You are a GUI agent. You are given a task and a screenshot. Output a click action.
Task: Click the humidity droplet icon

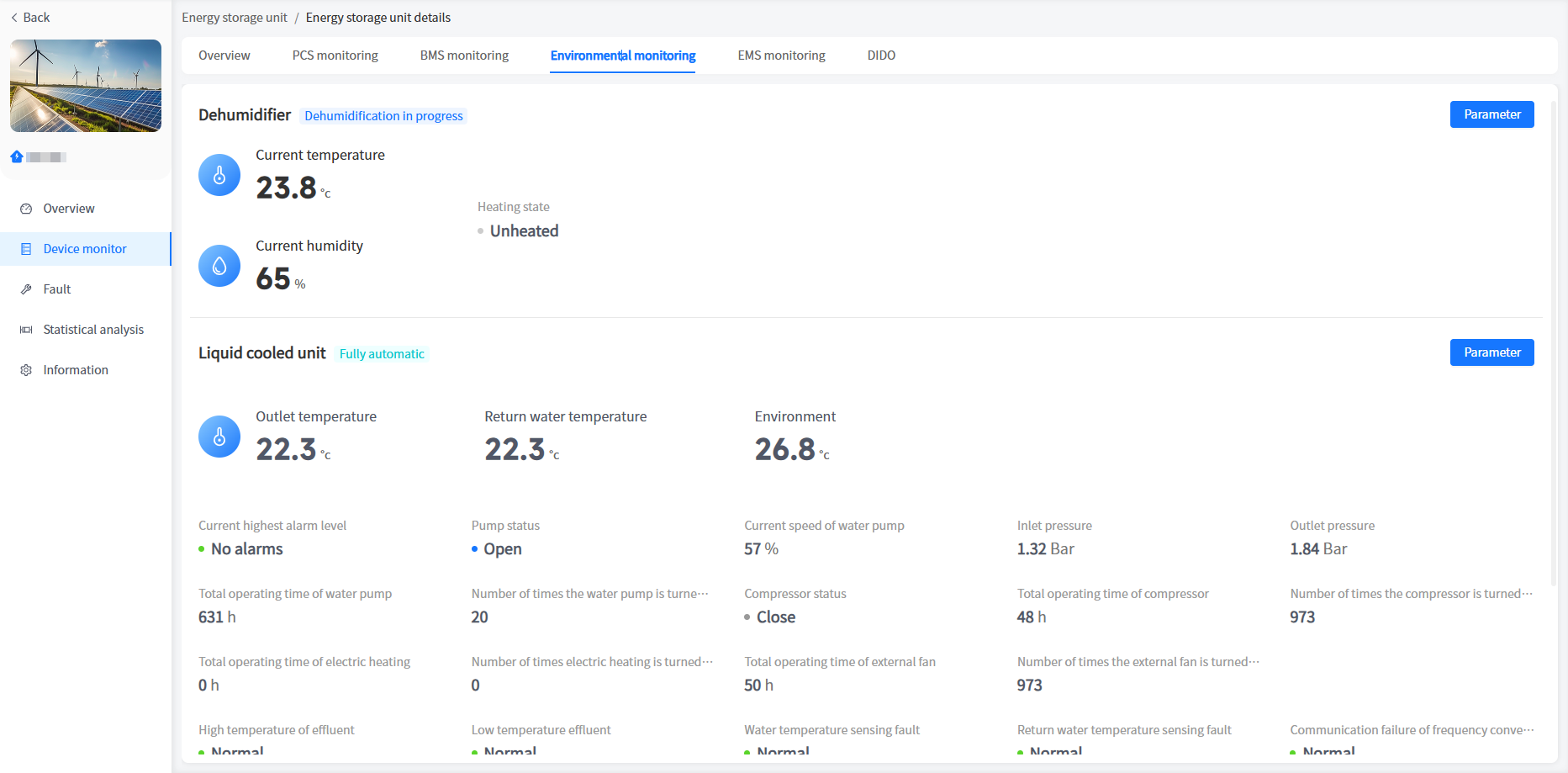click(219, 266)
